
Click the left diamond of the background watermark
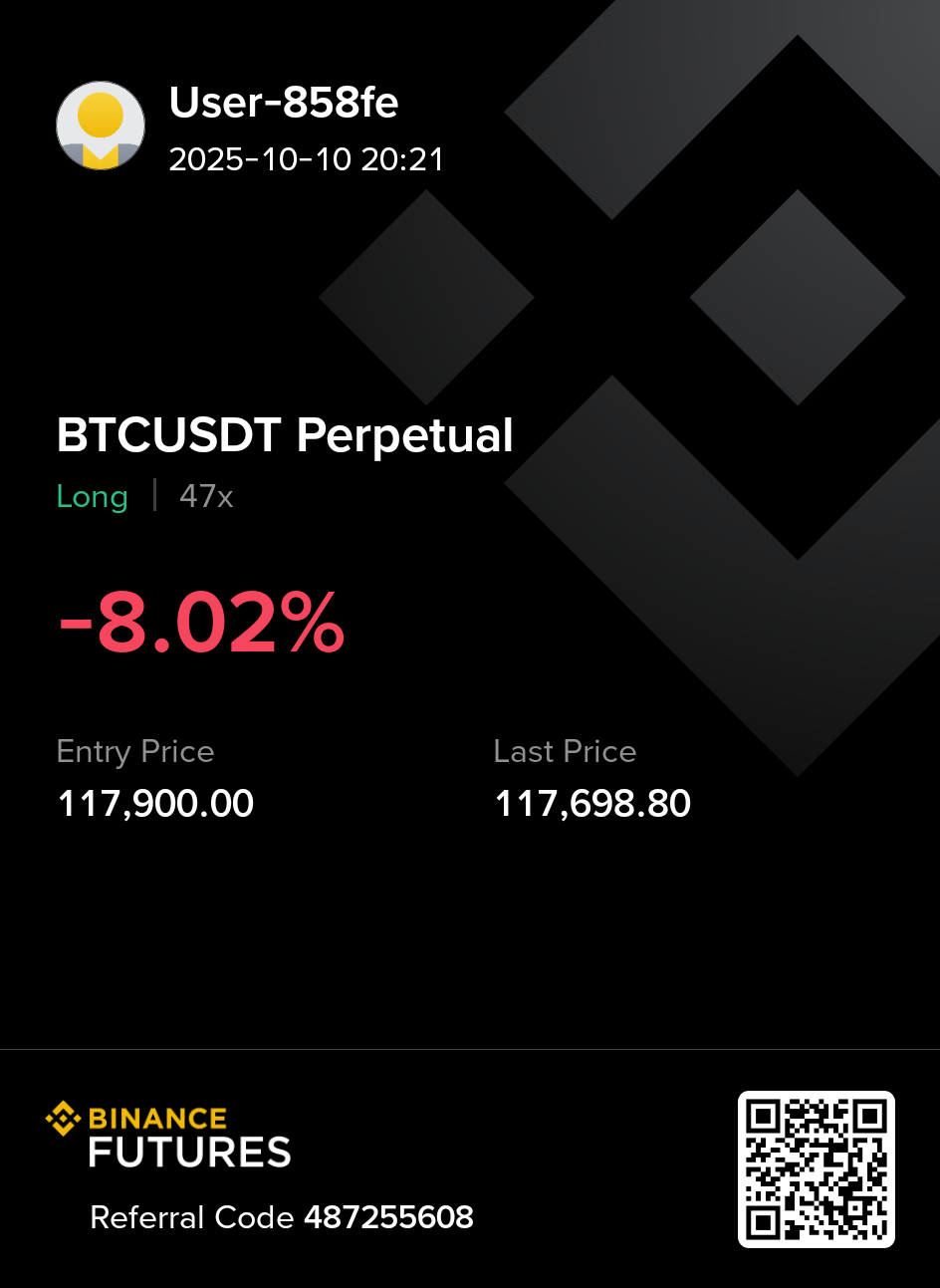426,297
